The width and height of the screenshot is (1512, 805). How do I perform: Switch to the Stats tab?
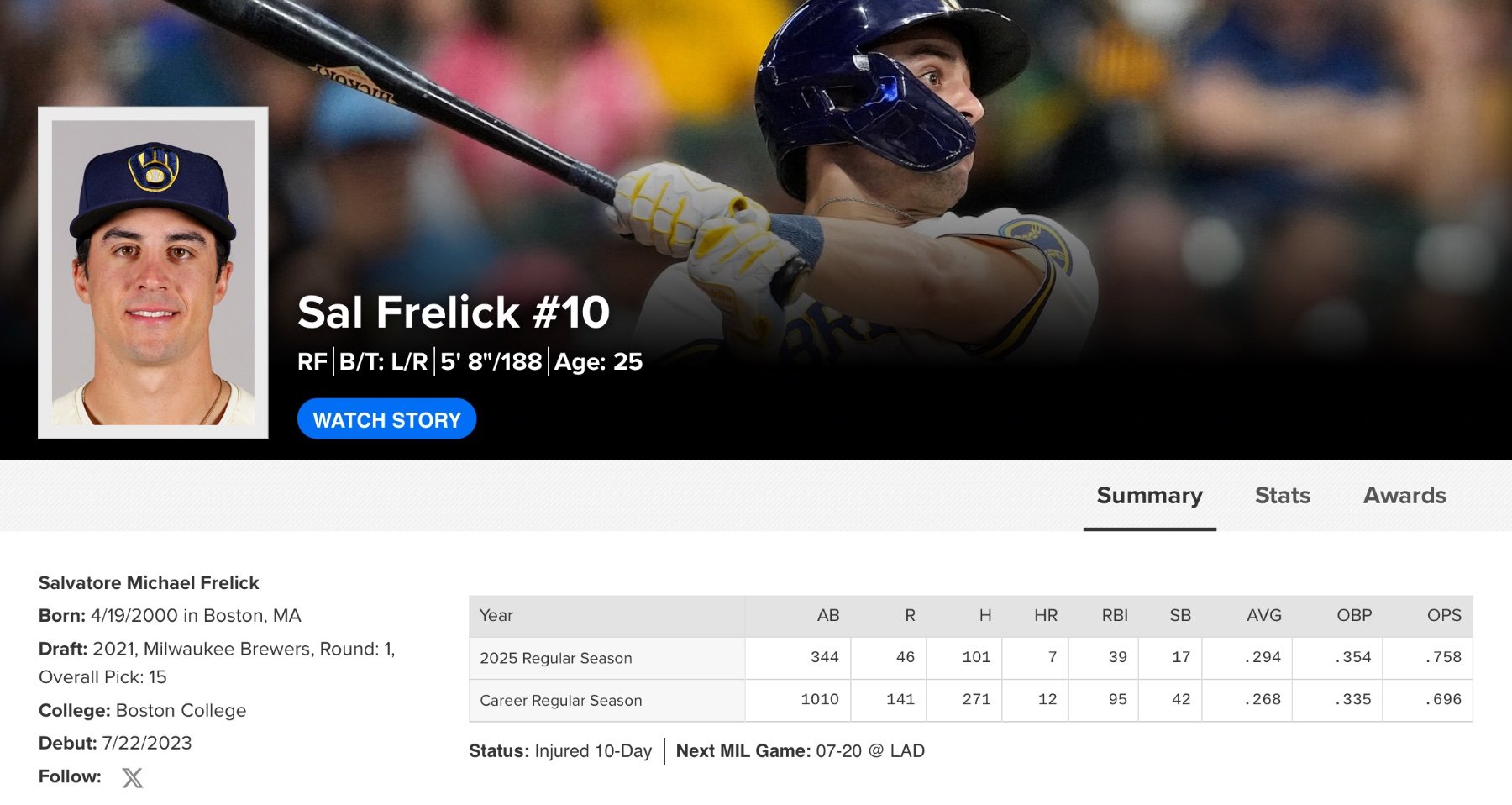(x=1282, y=496)
